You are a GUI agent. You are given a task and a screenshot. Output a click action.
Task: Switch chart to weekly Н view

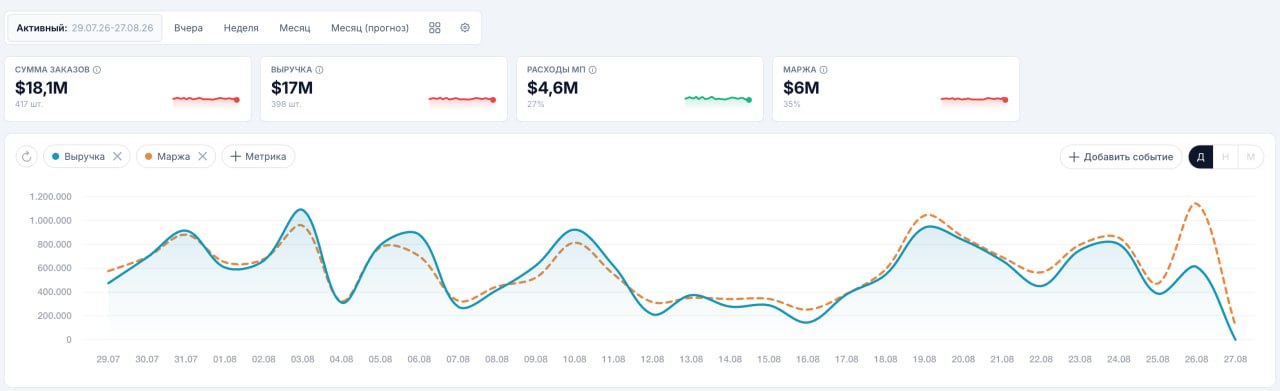[1225, 157]
